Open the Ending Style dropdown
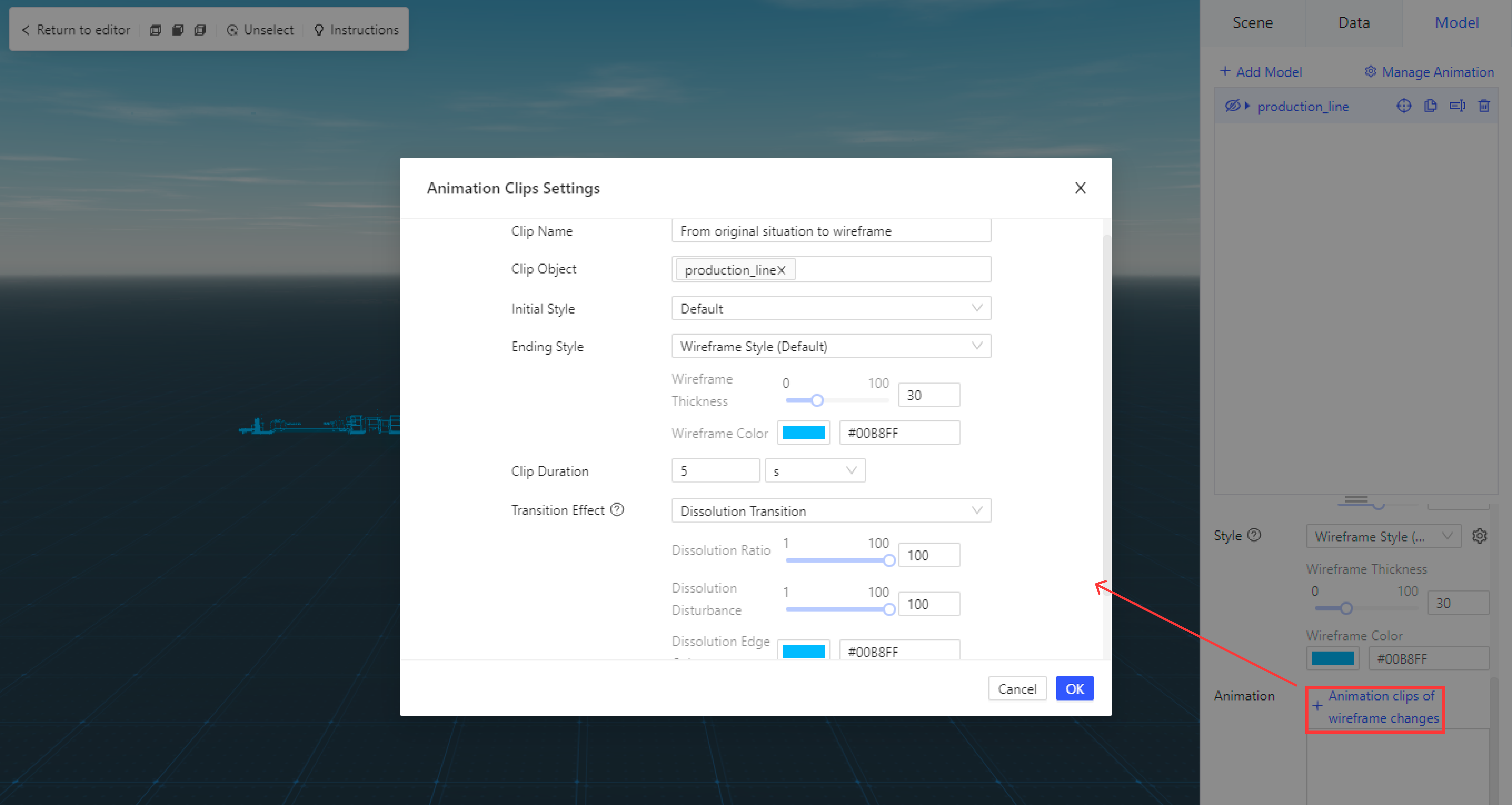The width and height of the screenshot is (1512, 805). click(x=831, y=346)
